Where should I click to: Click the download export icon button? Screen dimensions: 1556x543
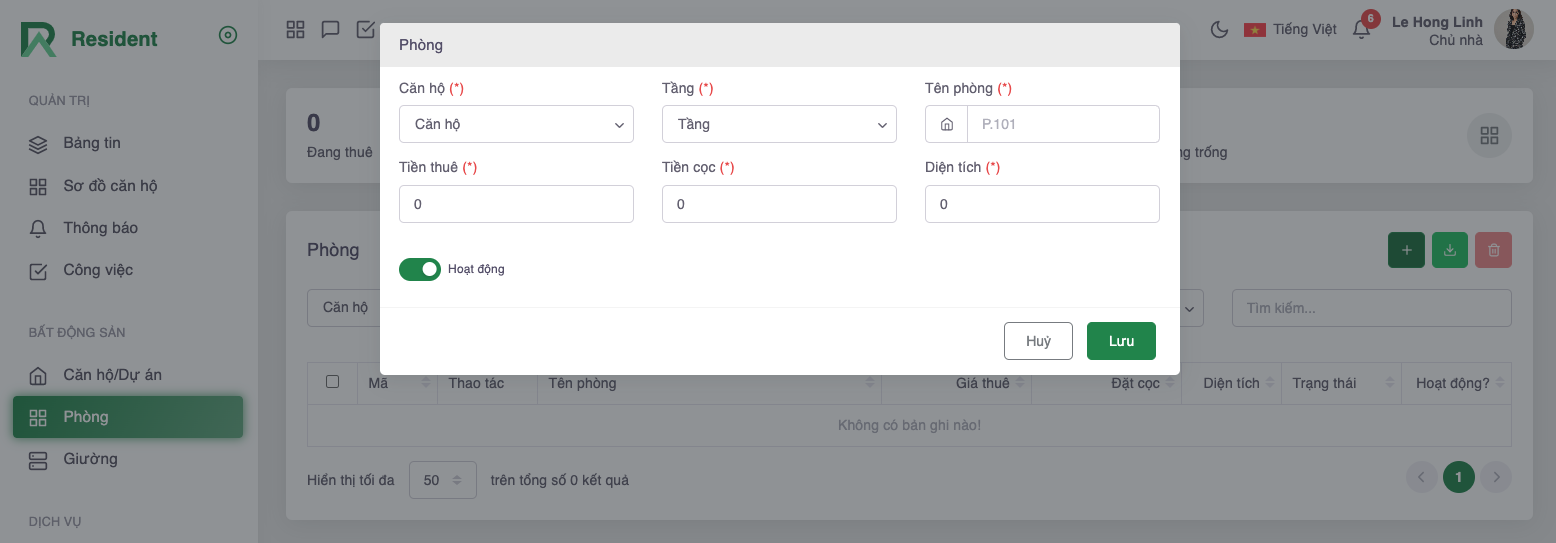point(1450,250)
